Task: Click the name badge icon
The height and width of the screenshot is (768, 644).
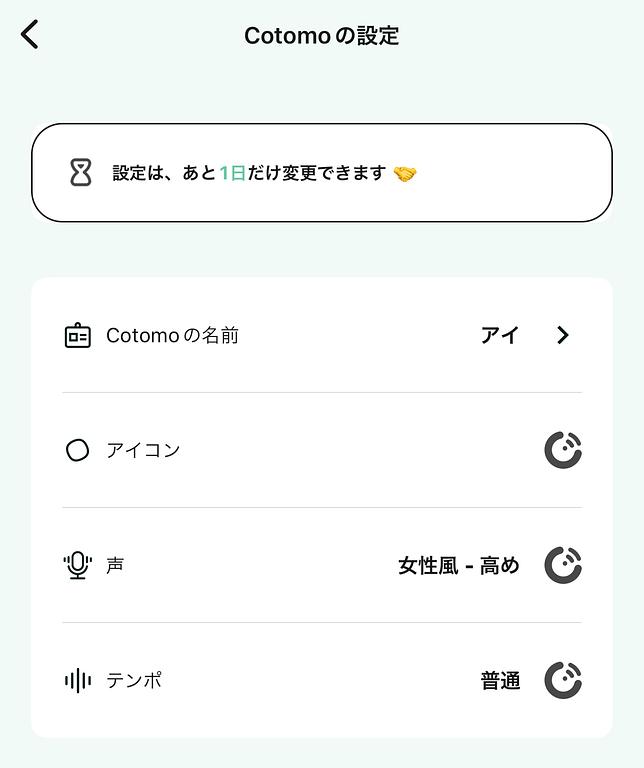Action: (77, 336)
